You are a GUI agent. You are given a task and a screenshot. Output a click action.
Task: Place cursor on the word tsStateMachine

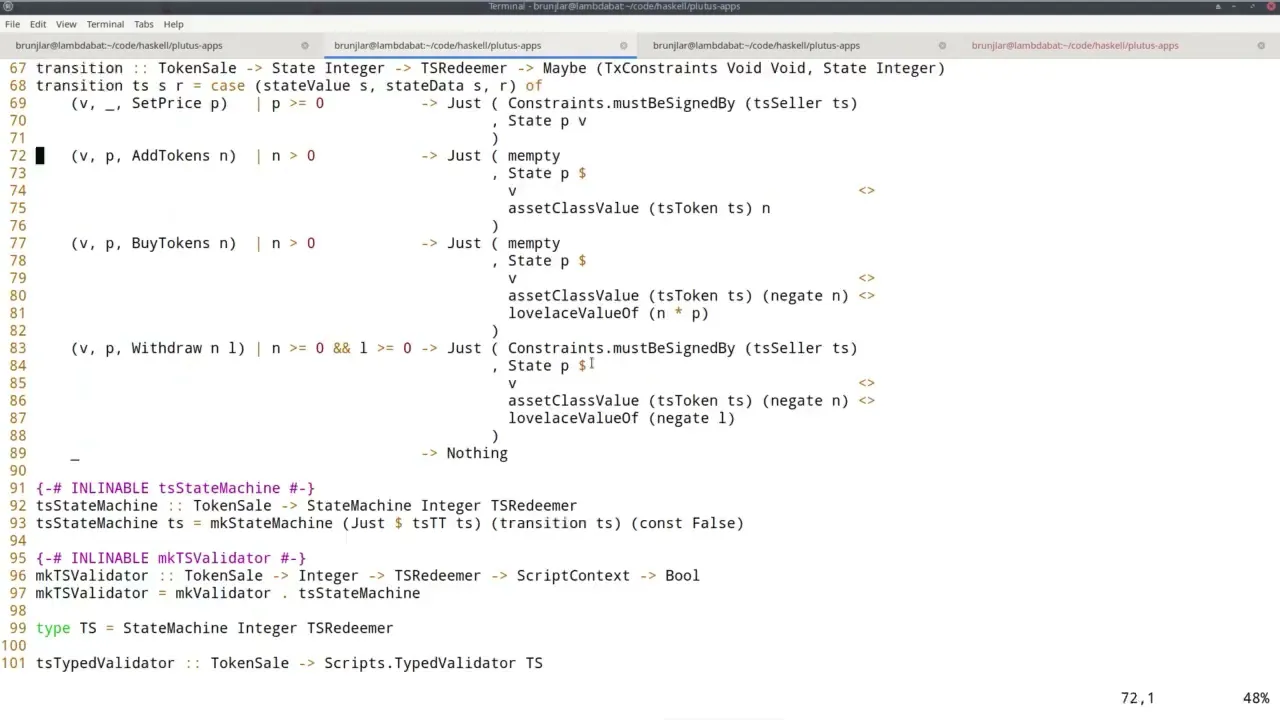point(96,505)
